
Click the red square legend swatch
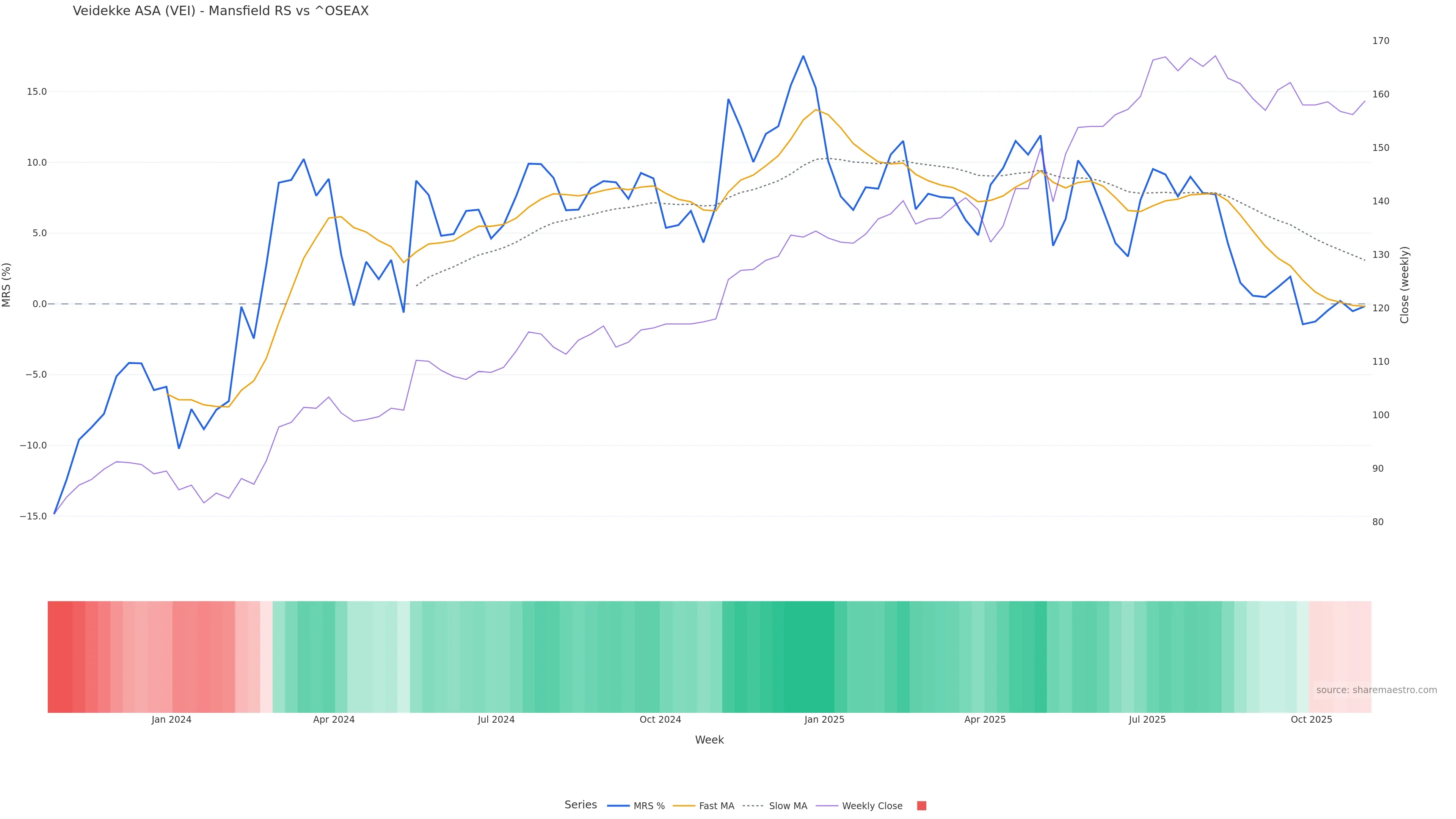point(921,806)
